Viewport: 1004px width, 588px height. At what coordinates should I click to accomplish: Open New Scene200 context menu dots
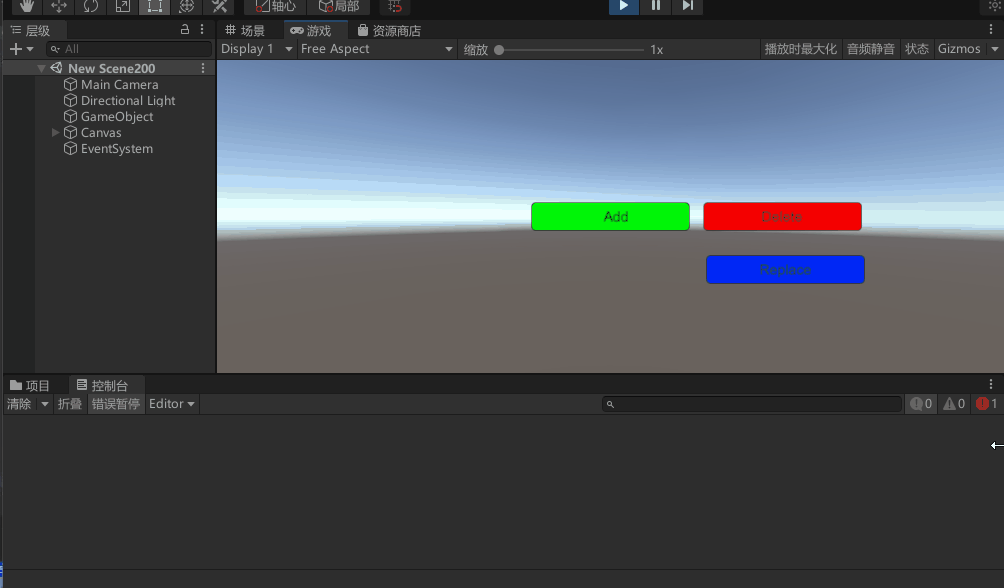point(203,68)
